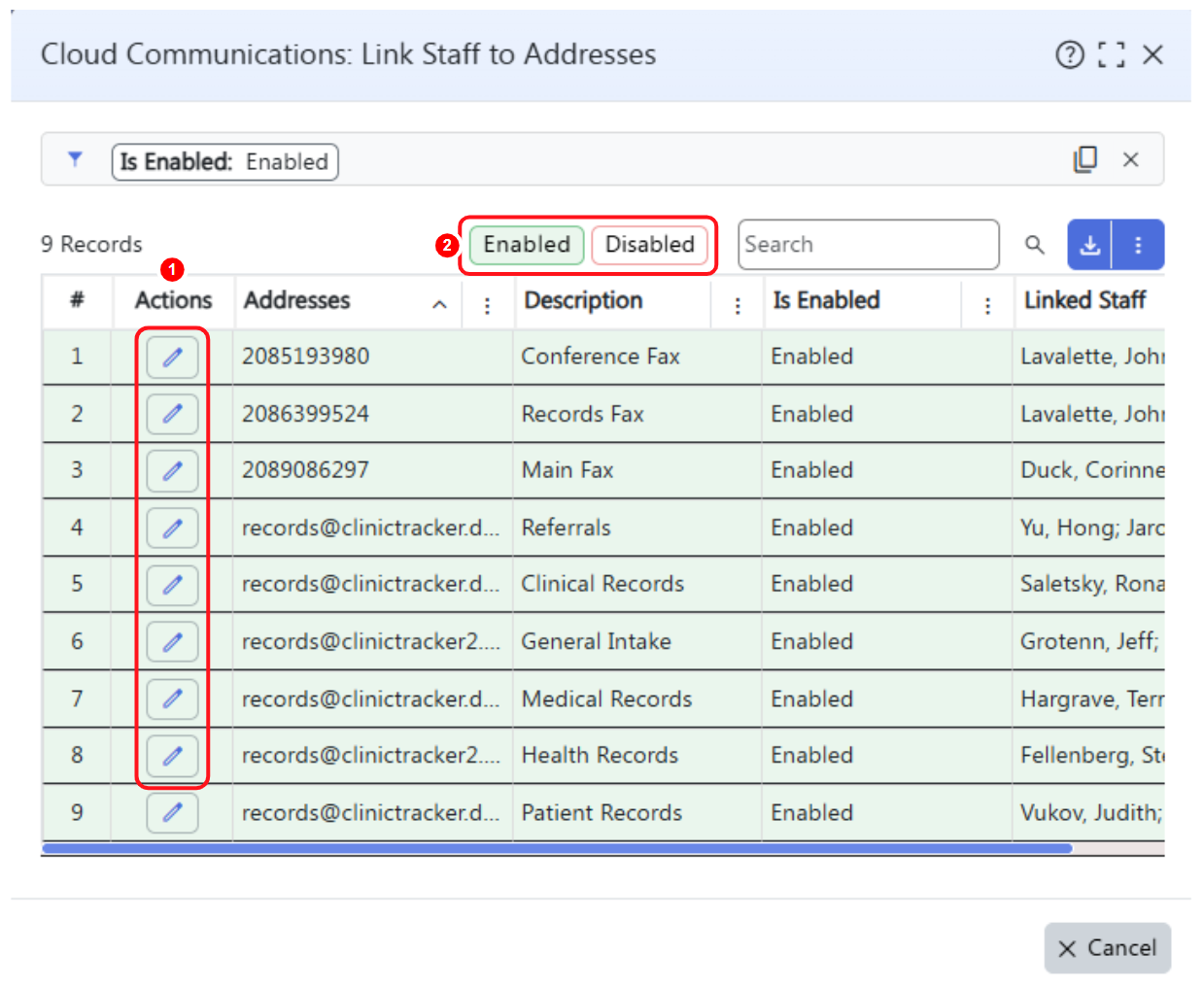Click Grotenn, Jeff linked staff cell
Viewport: 1204px width, 988px height.
click(x=1090, y=641)
